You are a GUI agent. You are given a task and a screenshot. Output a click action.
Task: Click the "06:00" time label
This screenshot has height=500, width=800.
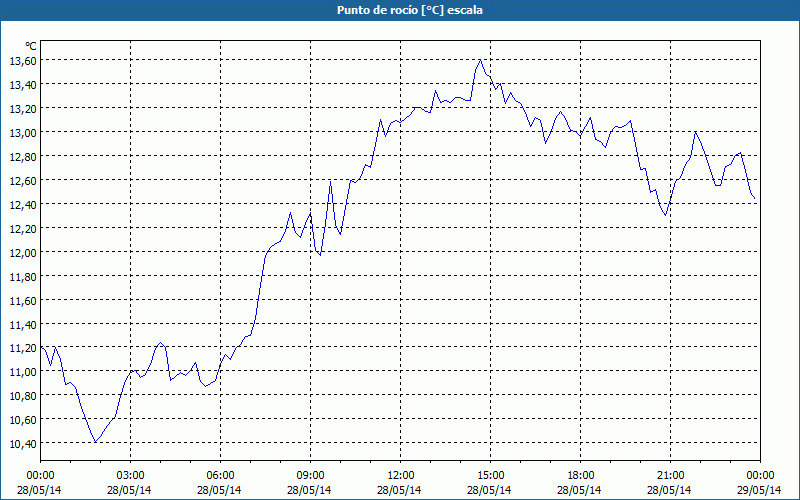point(220,475)
